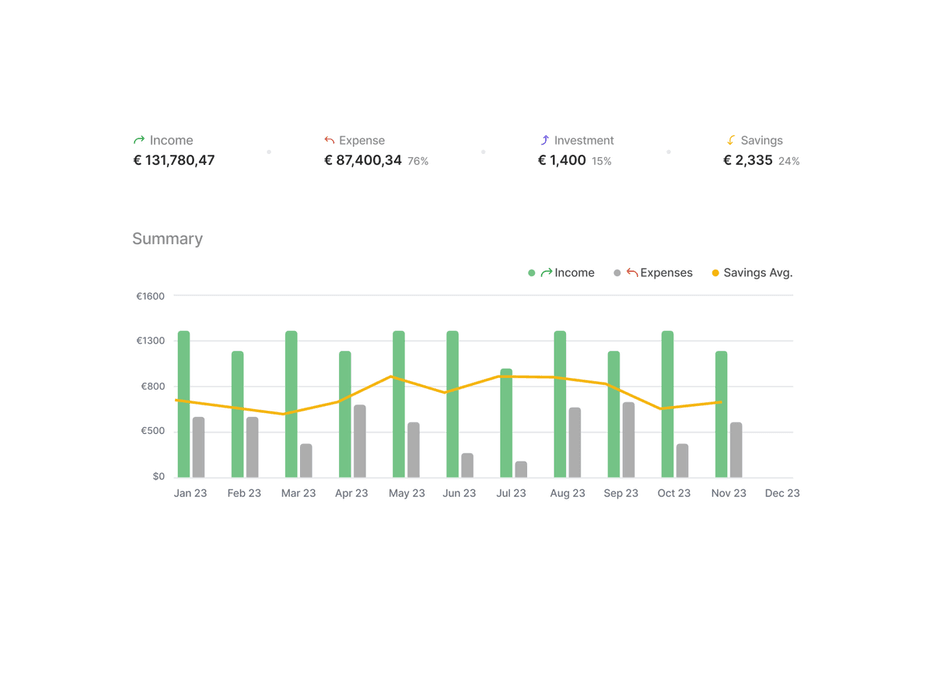Screen dimensions: 933x700
Task: Click the Income total € 131,780,47
Action: point(174,160)
